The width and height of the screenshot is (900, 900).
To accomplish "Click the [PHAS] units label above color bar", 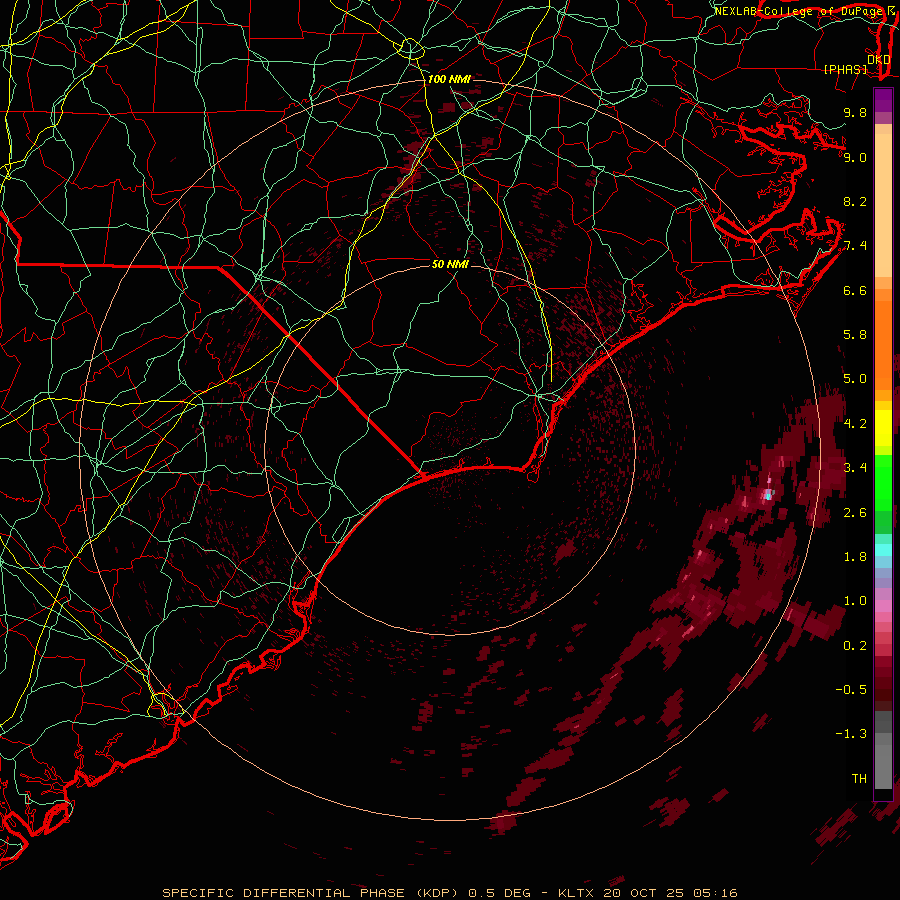I will point(845,69).
